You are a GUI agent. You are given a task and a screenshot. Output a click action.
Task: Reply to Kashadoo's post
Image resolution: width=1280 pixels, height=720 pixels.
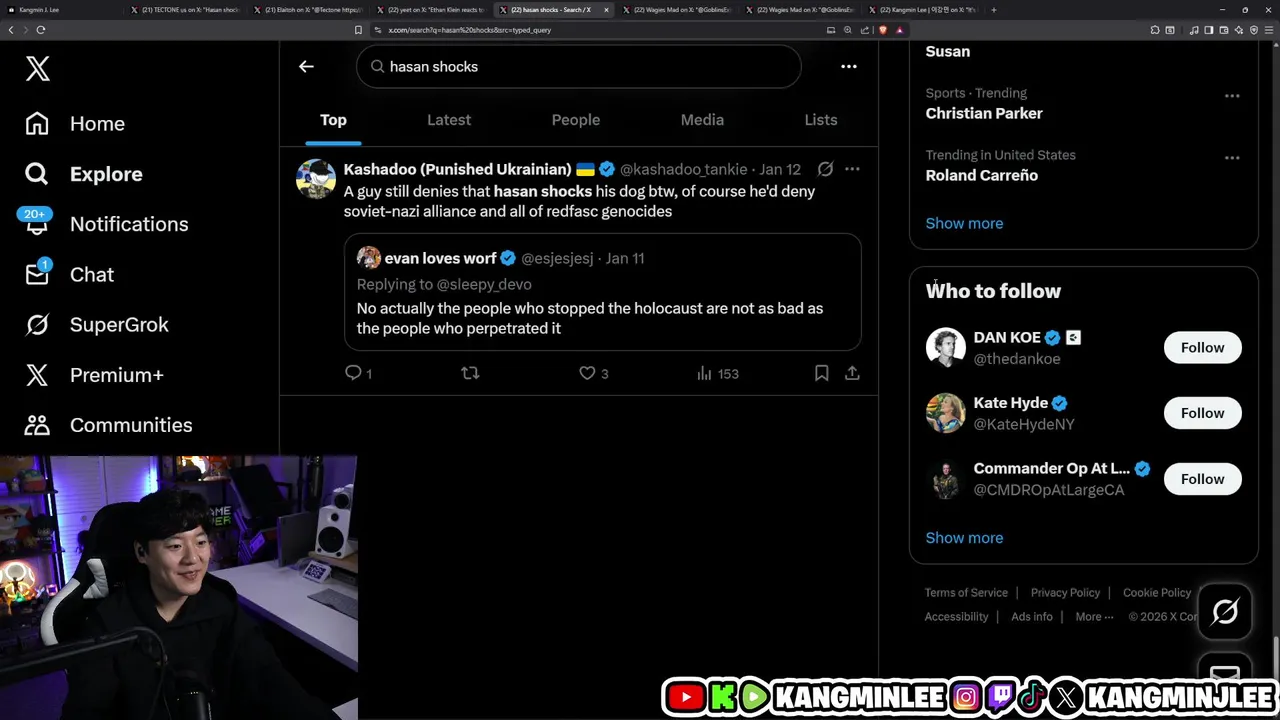[x=358, y=373]
